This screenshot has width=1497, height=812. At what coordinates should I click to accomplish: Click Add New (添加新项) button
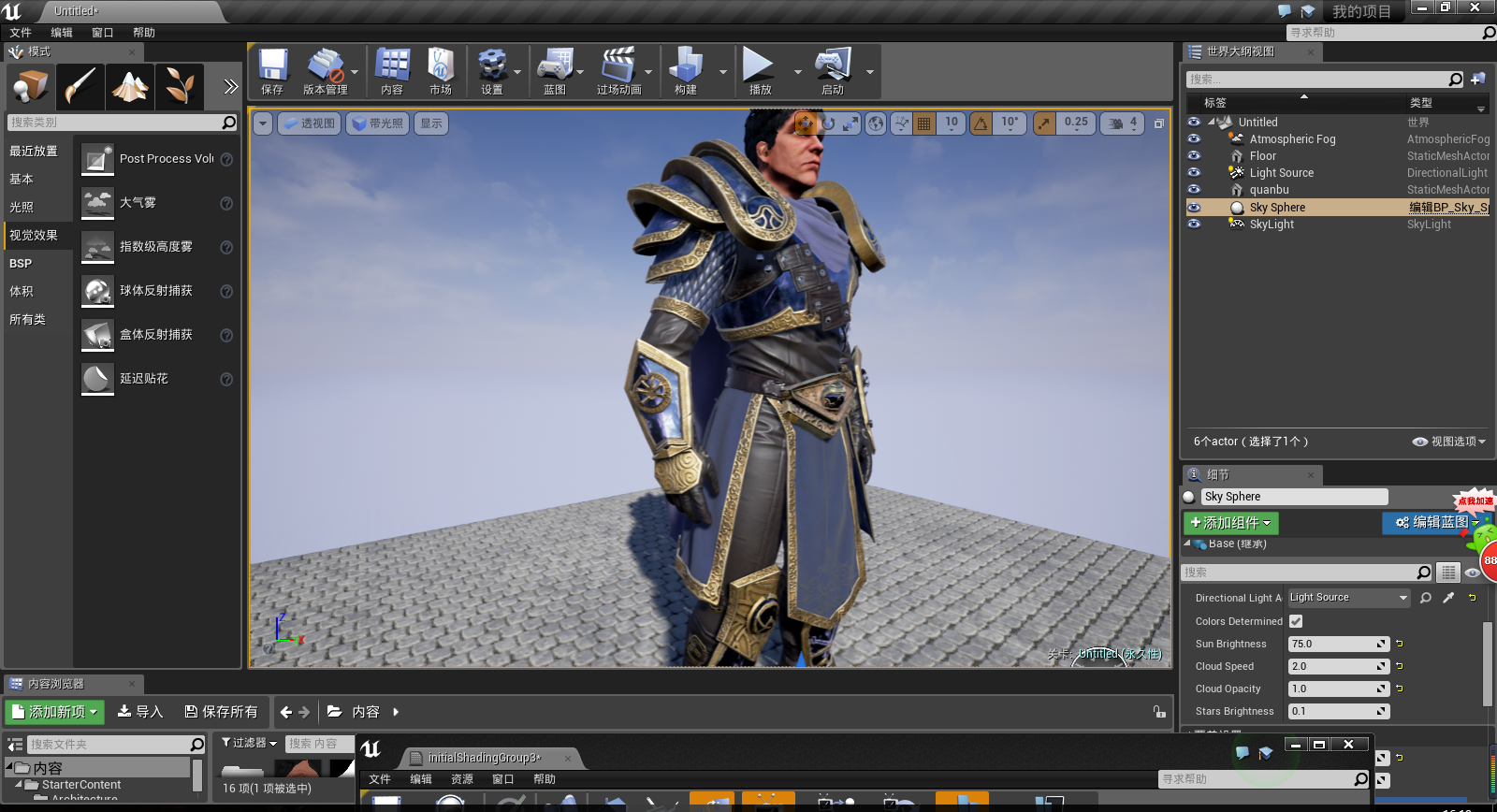point(54,712)
